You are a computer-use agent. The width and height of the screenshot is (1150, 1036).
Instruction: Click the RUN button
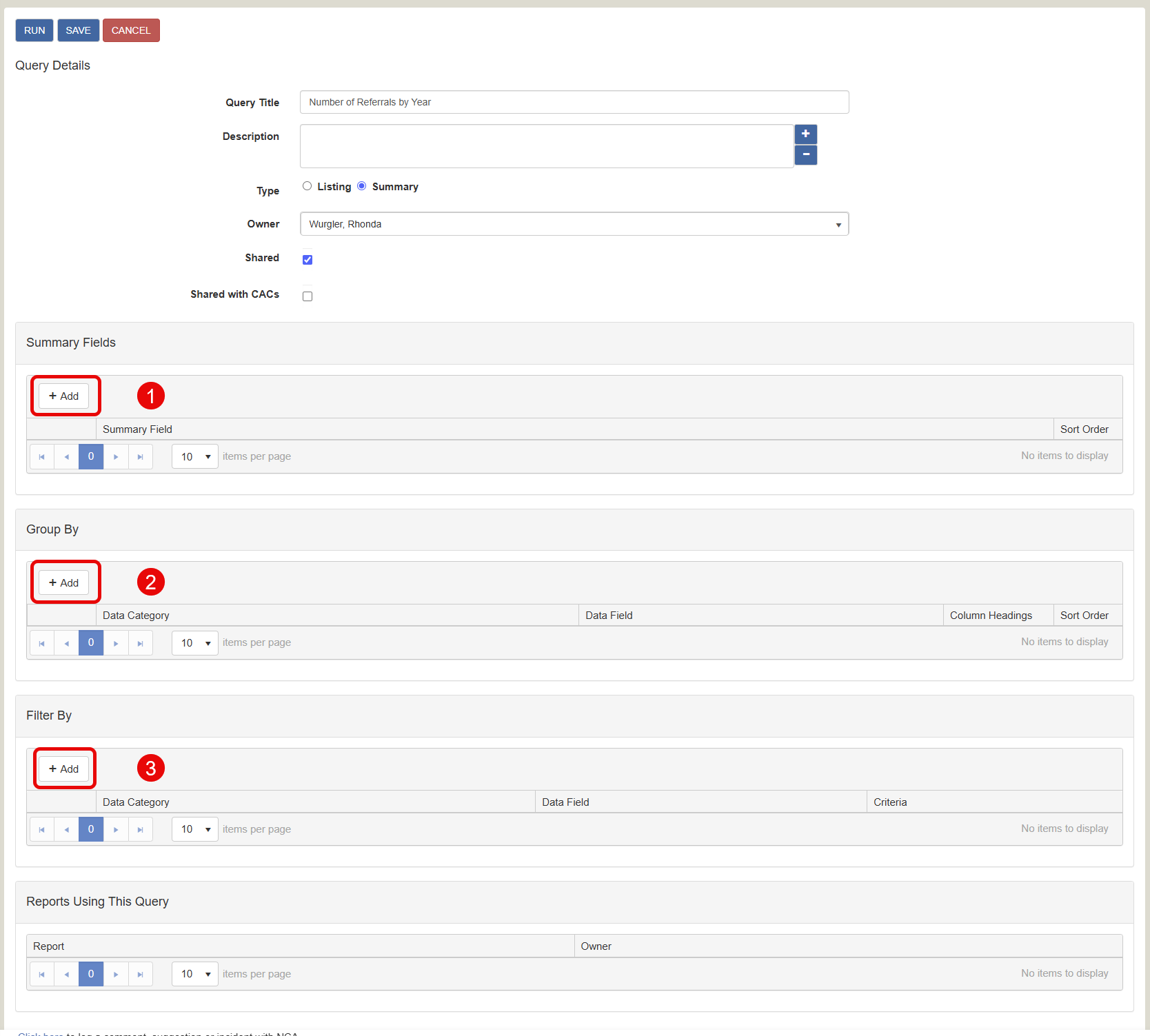[x=34, y=30]
